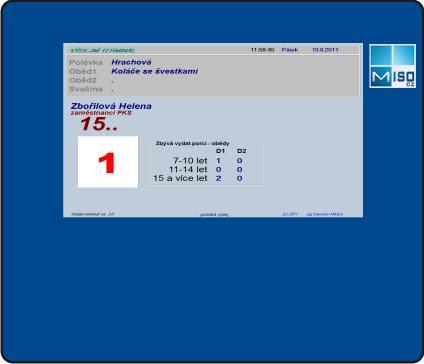424x364 pixels.
Task: Click the Polévka label
Action: tap(86, 62)
